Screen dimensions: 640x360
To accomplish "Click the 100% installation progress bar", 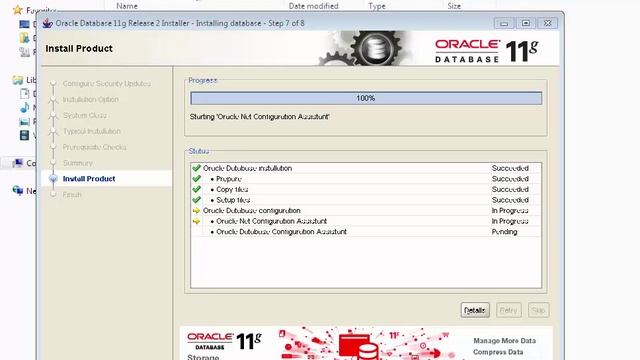I will (366, 98).
